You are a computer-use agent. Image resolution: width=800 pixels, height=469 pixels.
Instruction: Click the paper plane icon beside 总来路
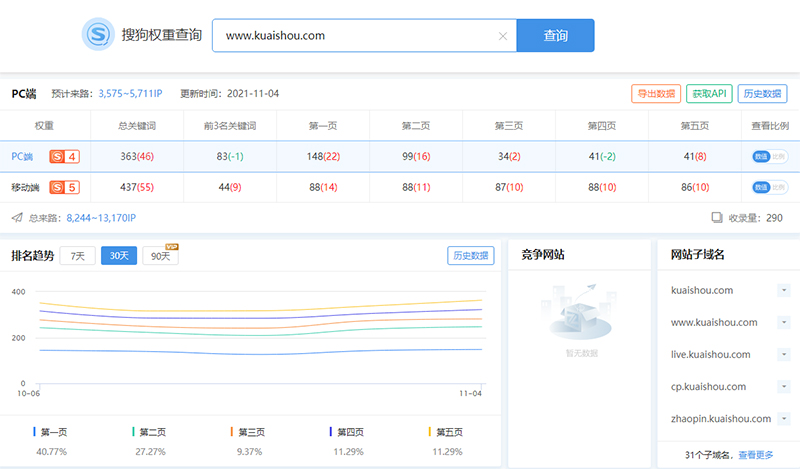(x=17, y=218)
